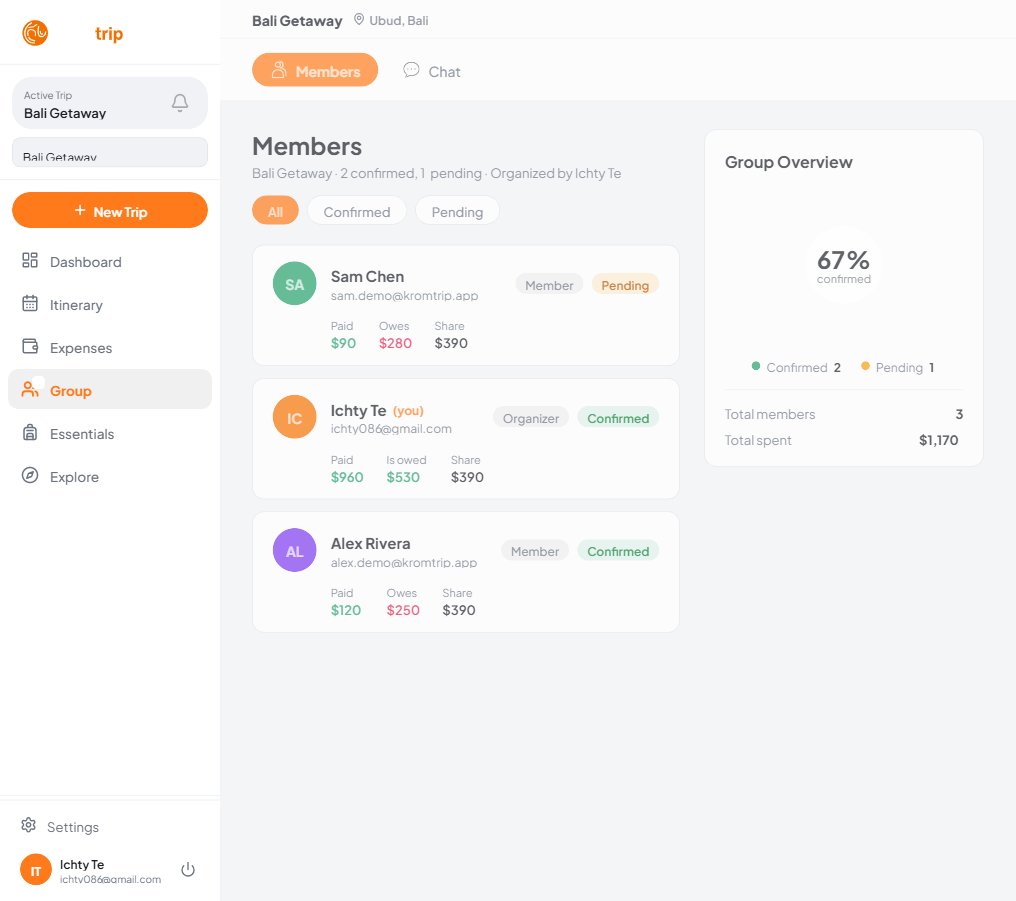The image size is (1016, 901).
Task: Click the Kromtrip logo icon
Action: (35, 33)
